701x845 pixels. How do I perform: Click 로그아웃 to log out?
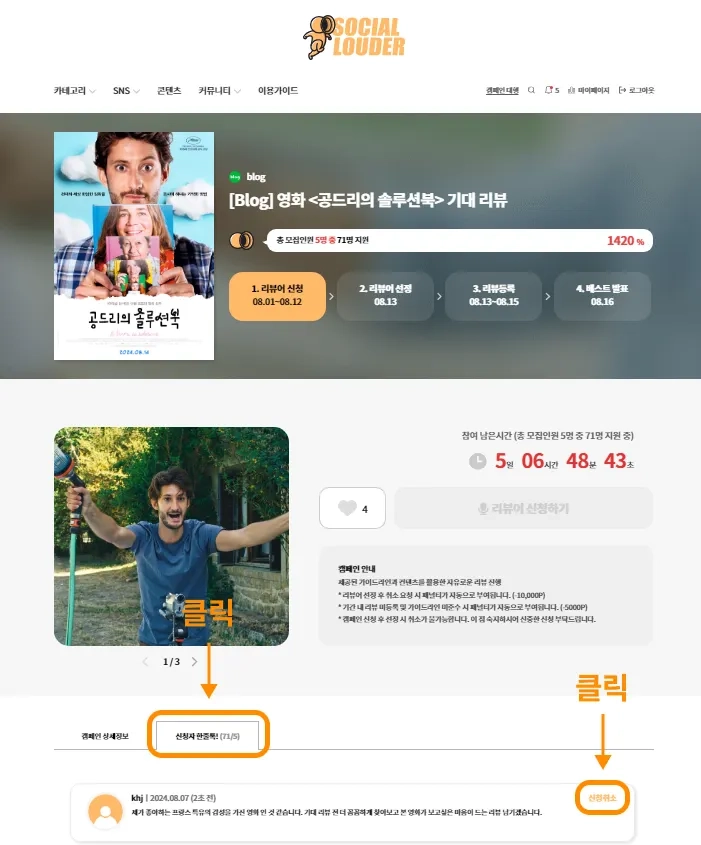click(636, 91)
